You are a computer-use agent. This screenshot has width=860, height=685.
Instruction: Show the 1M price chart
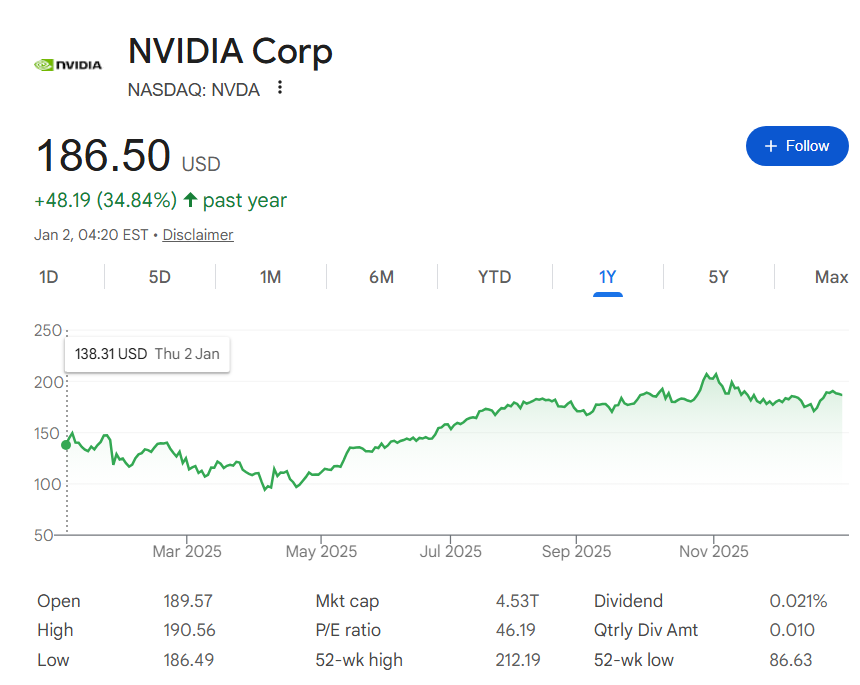270,277
